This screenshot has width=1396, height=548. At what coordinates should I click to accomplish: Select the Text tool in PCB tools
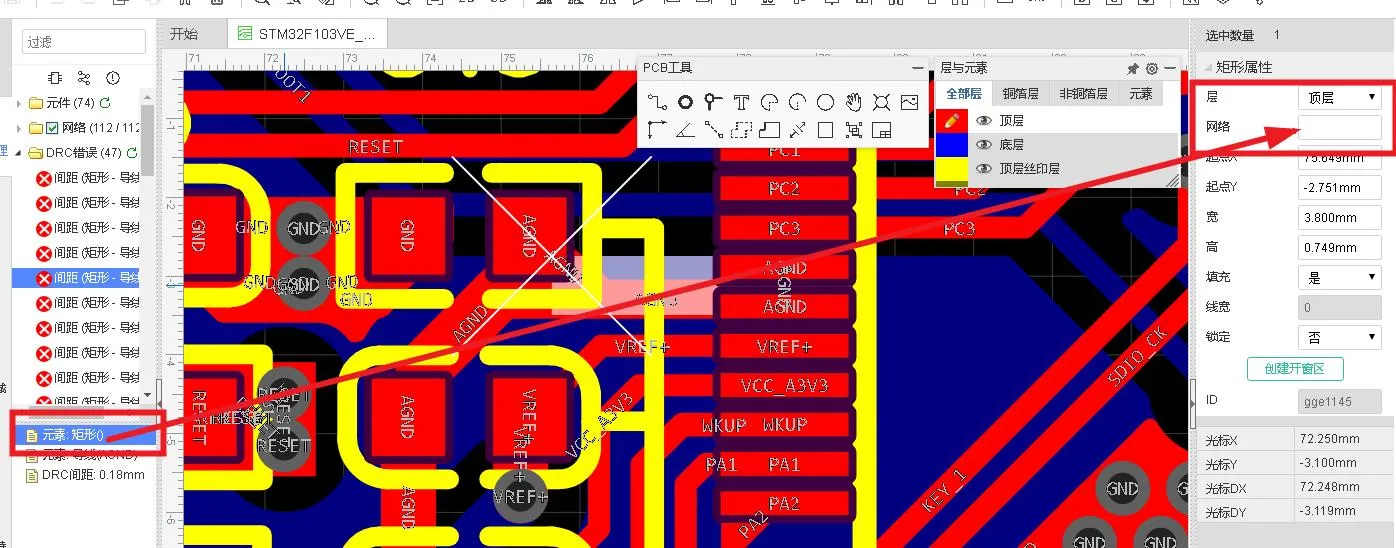[741, 102]
